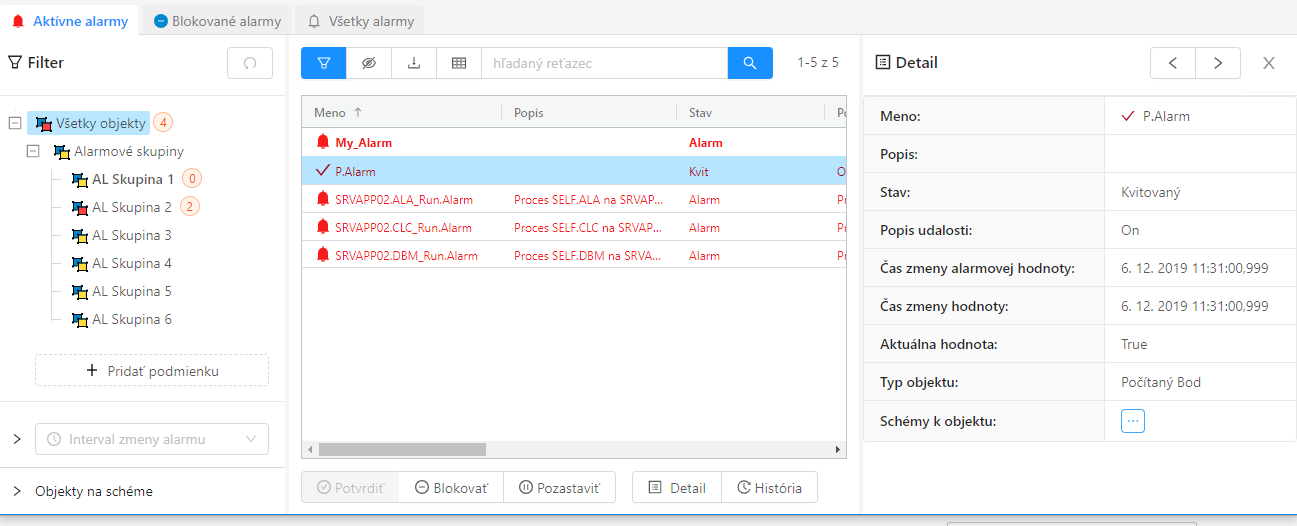Collapse the Všetky objekty tree node
Image resolution: width=1297 pixels, height=526 pixels.
click(x=15, y=123)
